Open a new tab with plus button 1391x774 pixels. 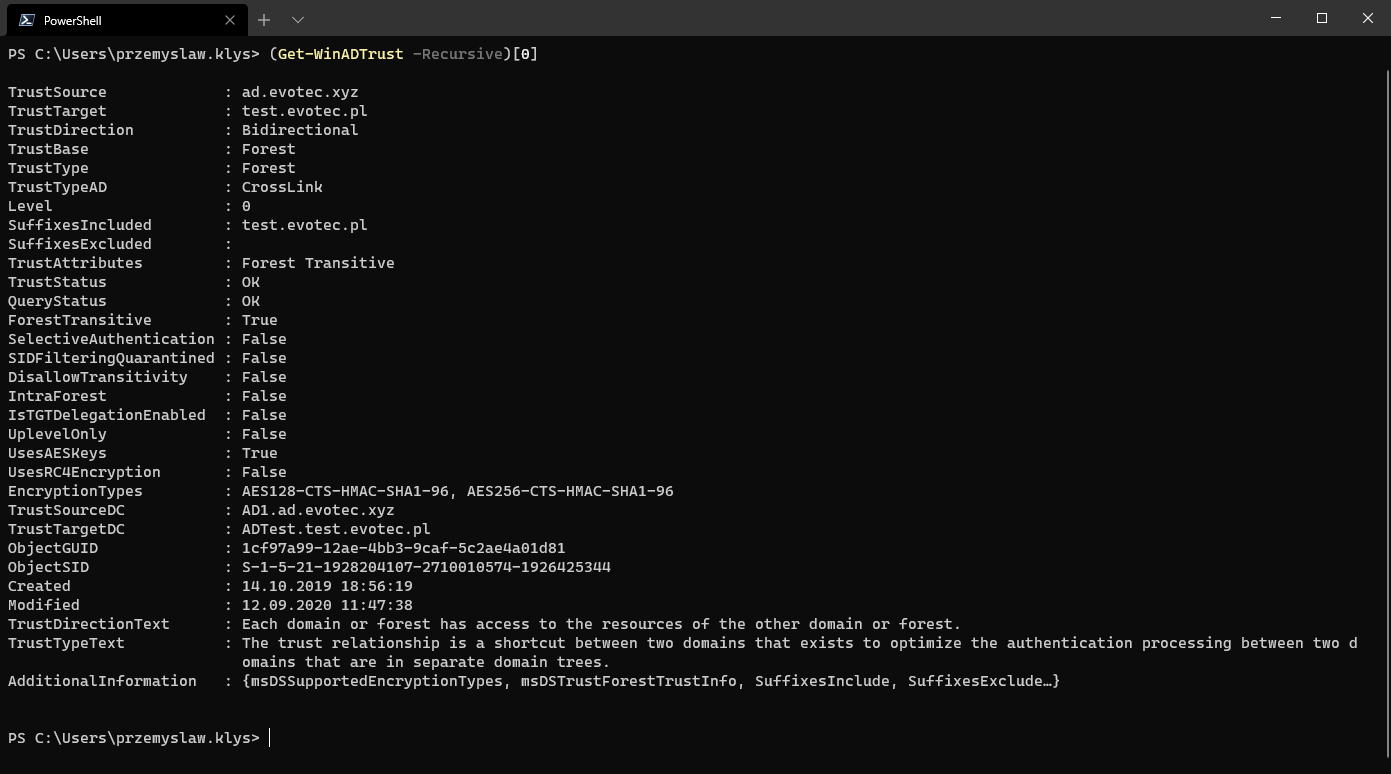(264, 20)
